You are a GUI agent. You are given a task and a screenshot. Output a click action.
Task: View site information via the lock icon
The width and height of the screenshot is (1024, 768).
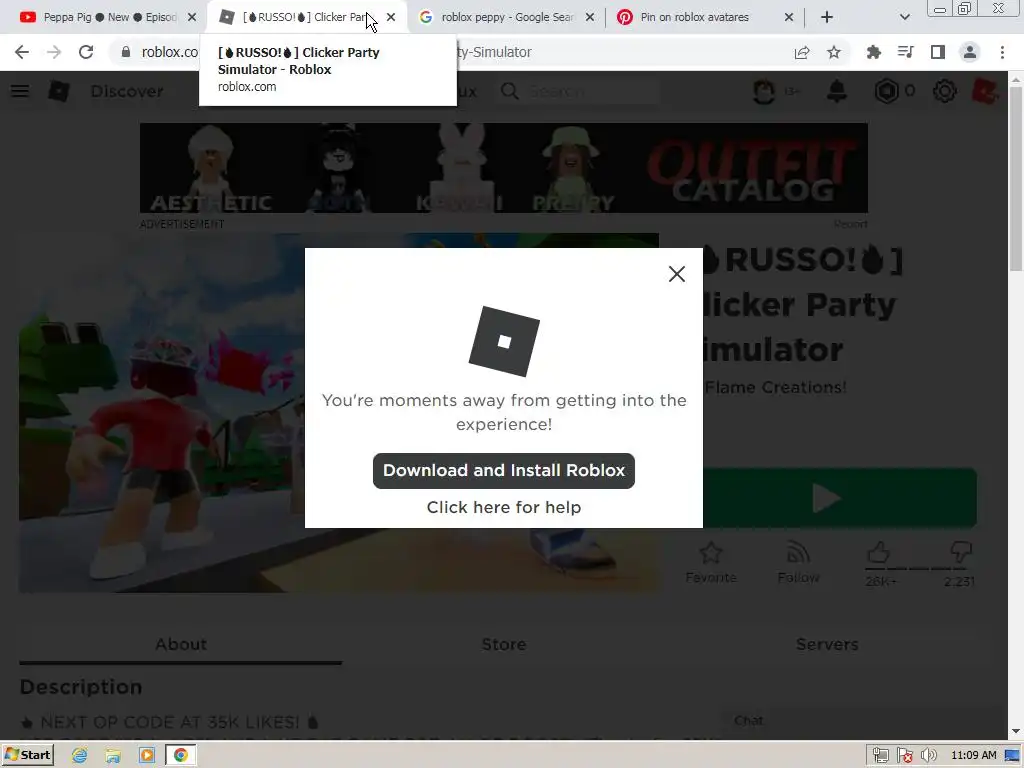[126, 52]
